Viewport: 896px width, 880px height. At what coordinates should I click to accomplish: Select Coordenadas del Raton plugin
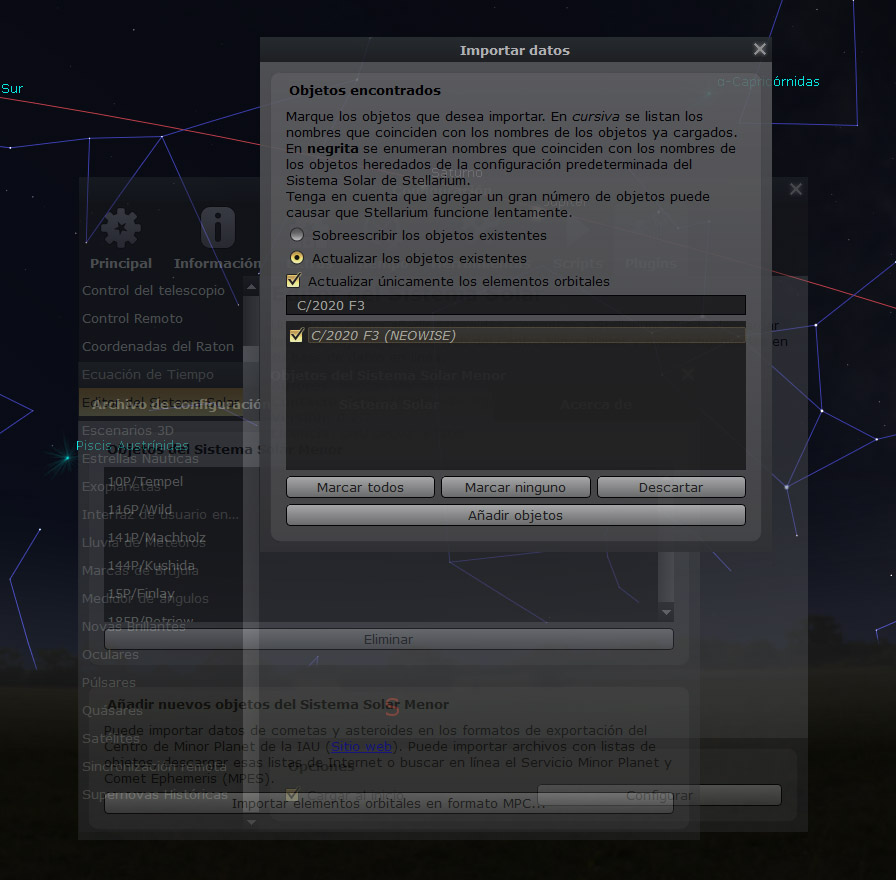(x=158, y=347)
